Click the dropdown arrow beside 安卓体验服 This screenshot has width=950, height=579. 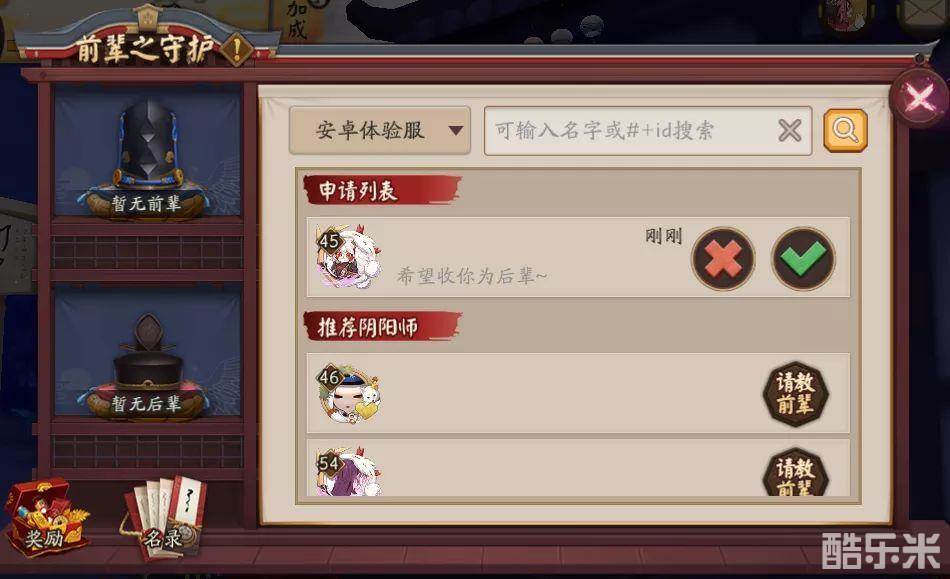tap(456, 130)
